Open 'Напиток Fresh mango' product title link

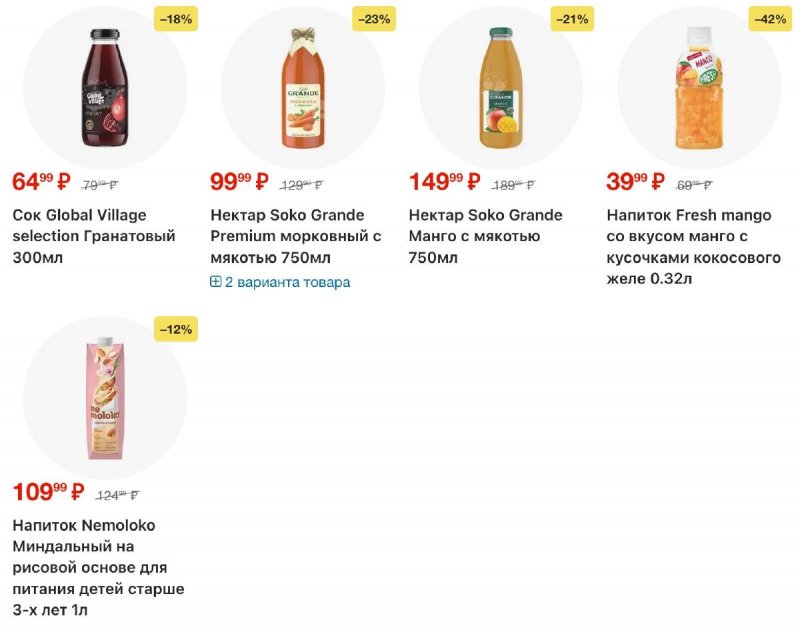(693, 246)
